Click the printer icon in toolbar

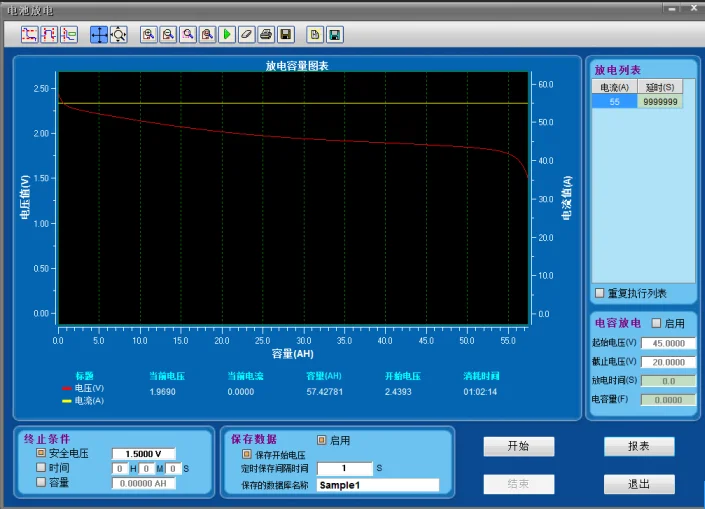266,34
